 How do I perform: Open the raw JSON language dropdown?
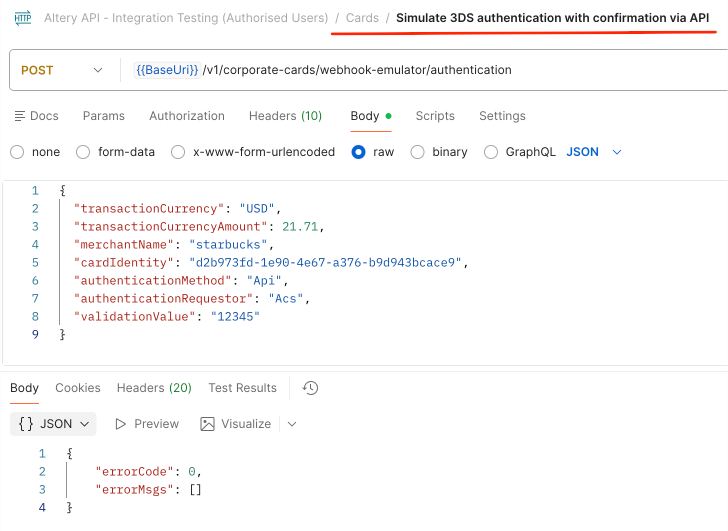[x=593, y=152]
